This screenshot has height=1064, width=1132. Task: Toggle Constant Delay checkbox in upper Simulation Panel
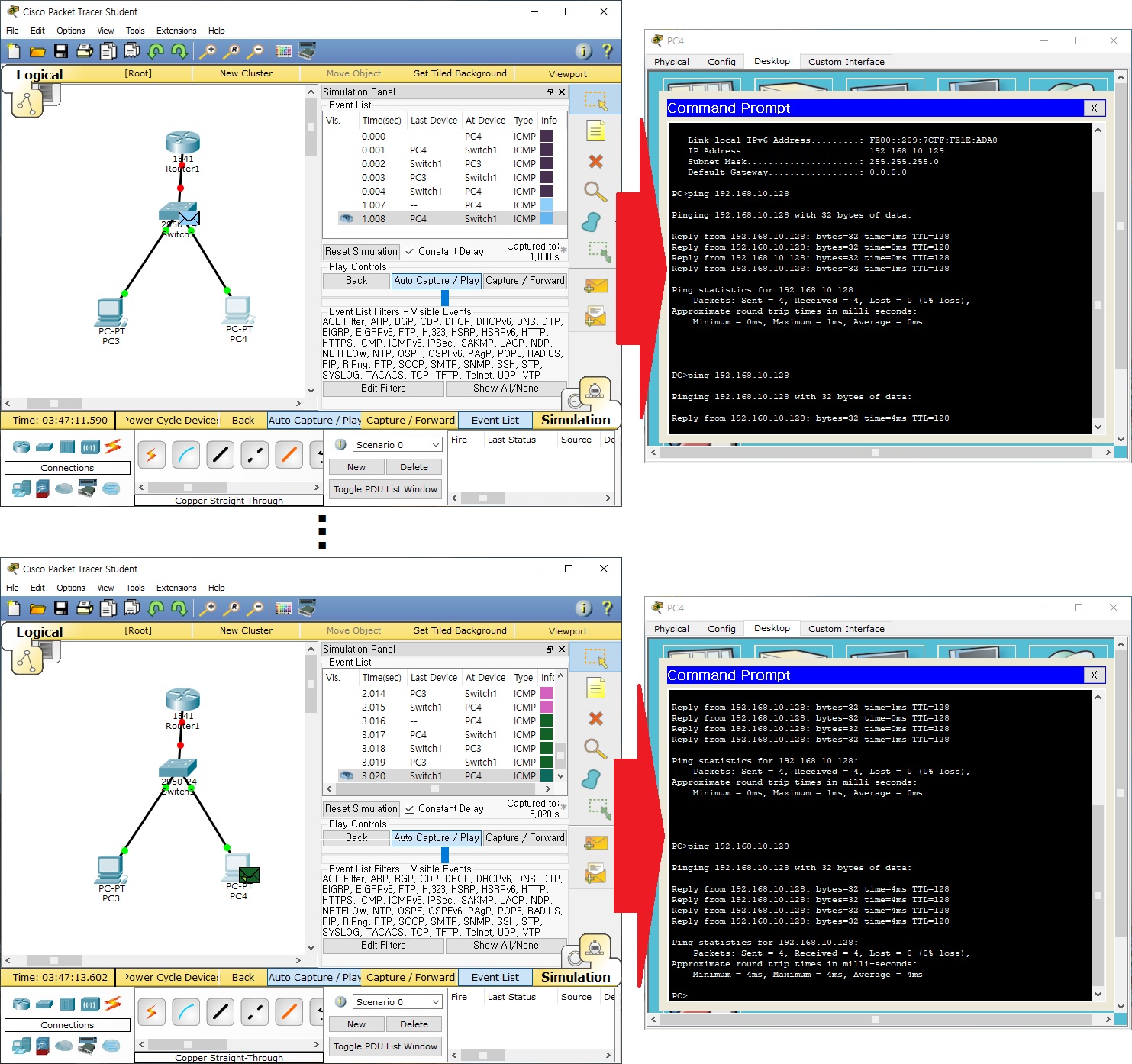(410, 251)
